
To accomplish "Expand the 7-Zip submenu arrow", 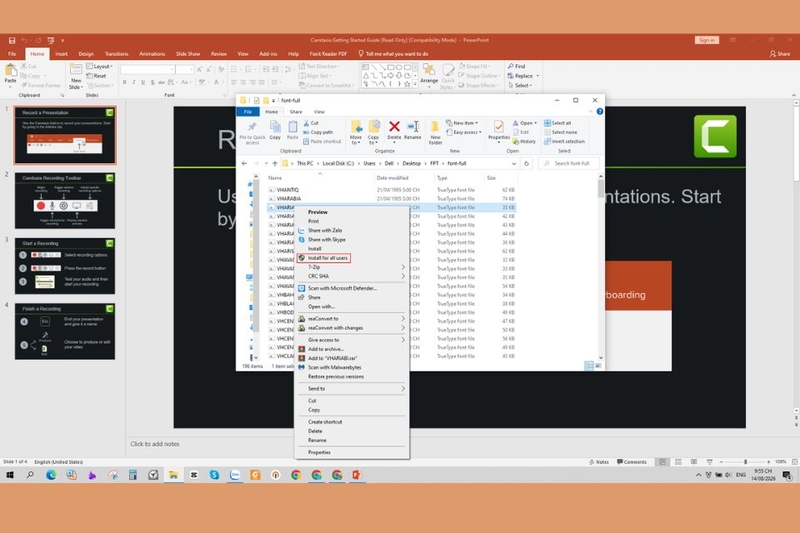I will tap(403, 267).
